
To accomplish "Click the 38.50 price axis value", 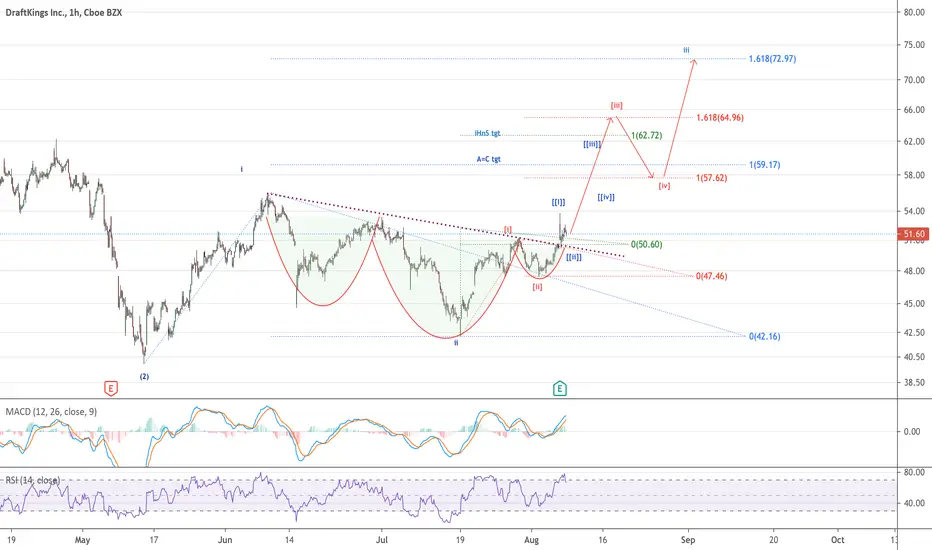I will (x=914, y=382).
